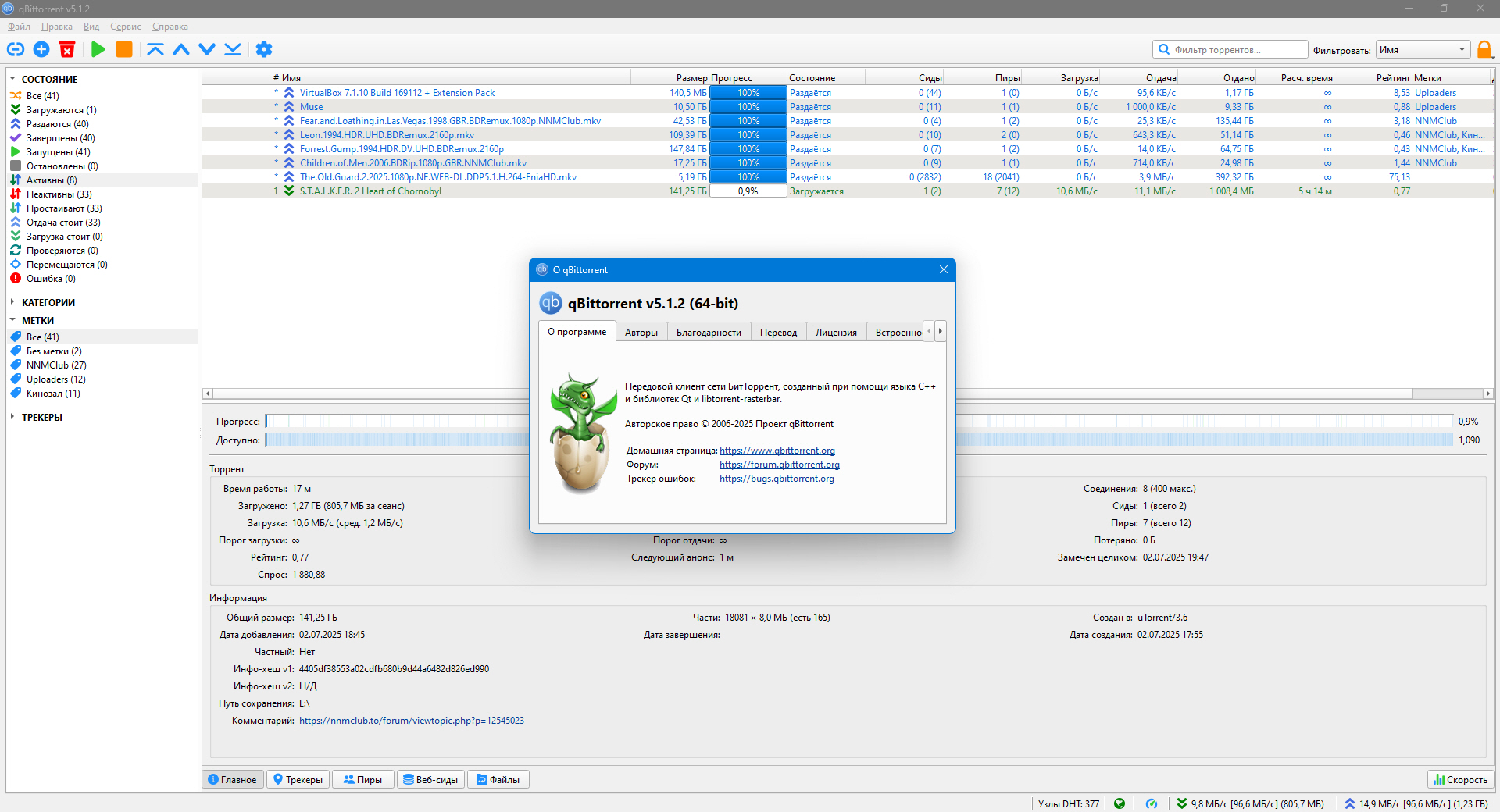Switch to the Лицензия tab
1500x812 pixels.
[x=836, y=333]
